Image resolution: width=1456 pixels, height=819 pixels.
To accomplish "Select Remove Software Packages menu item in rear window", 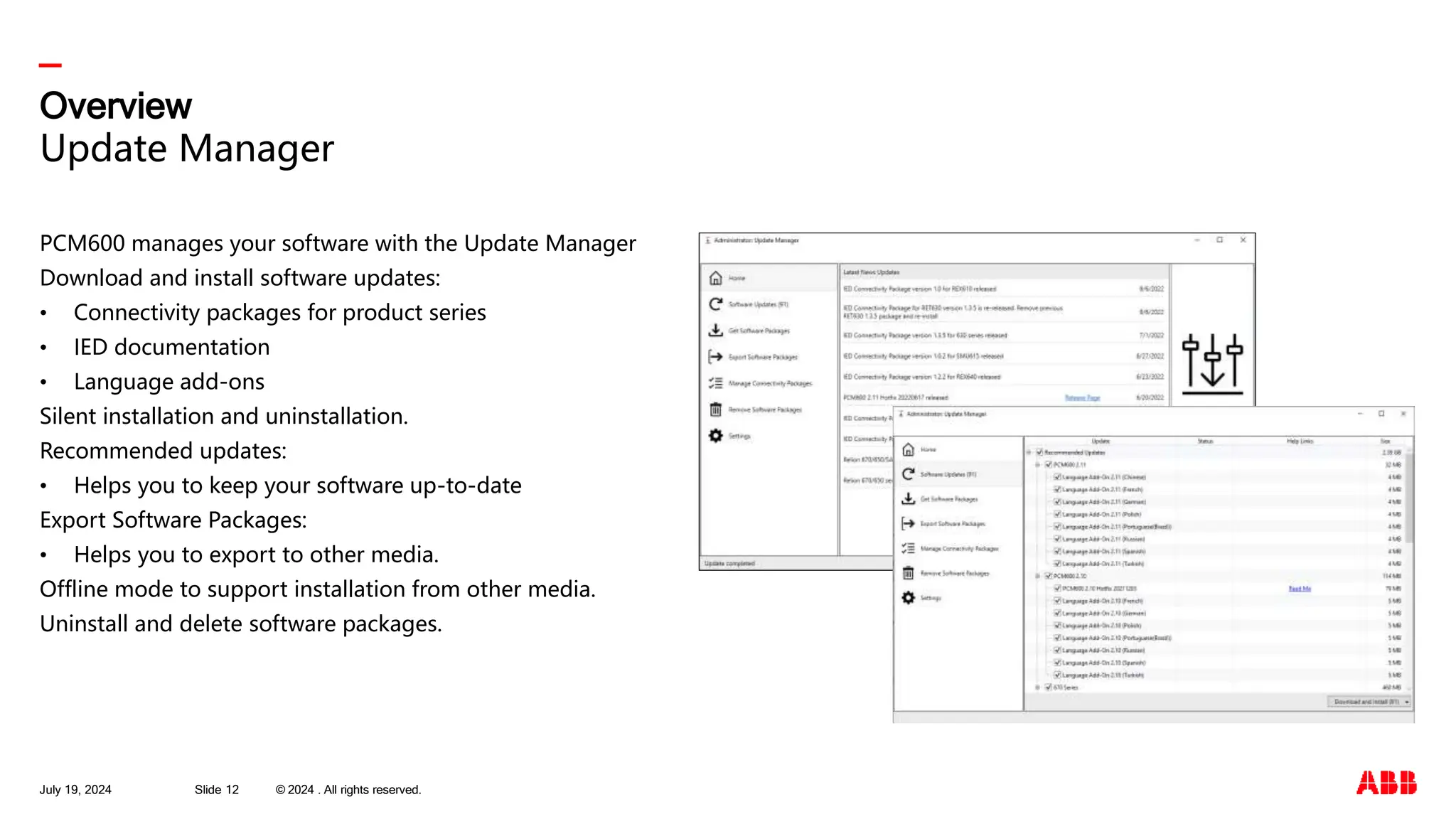I will pyautogui.click(x=765, y=409).
